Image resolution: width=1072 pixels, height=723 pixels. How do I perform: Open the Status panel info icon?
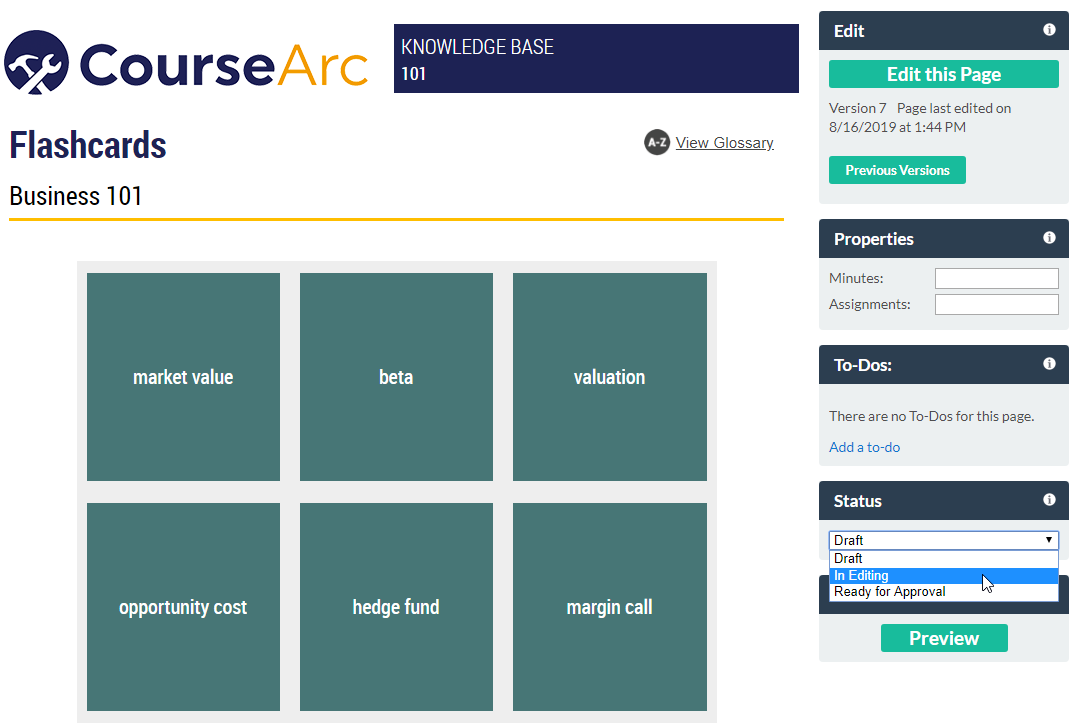coord(1049,500)
